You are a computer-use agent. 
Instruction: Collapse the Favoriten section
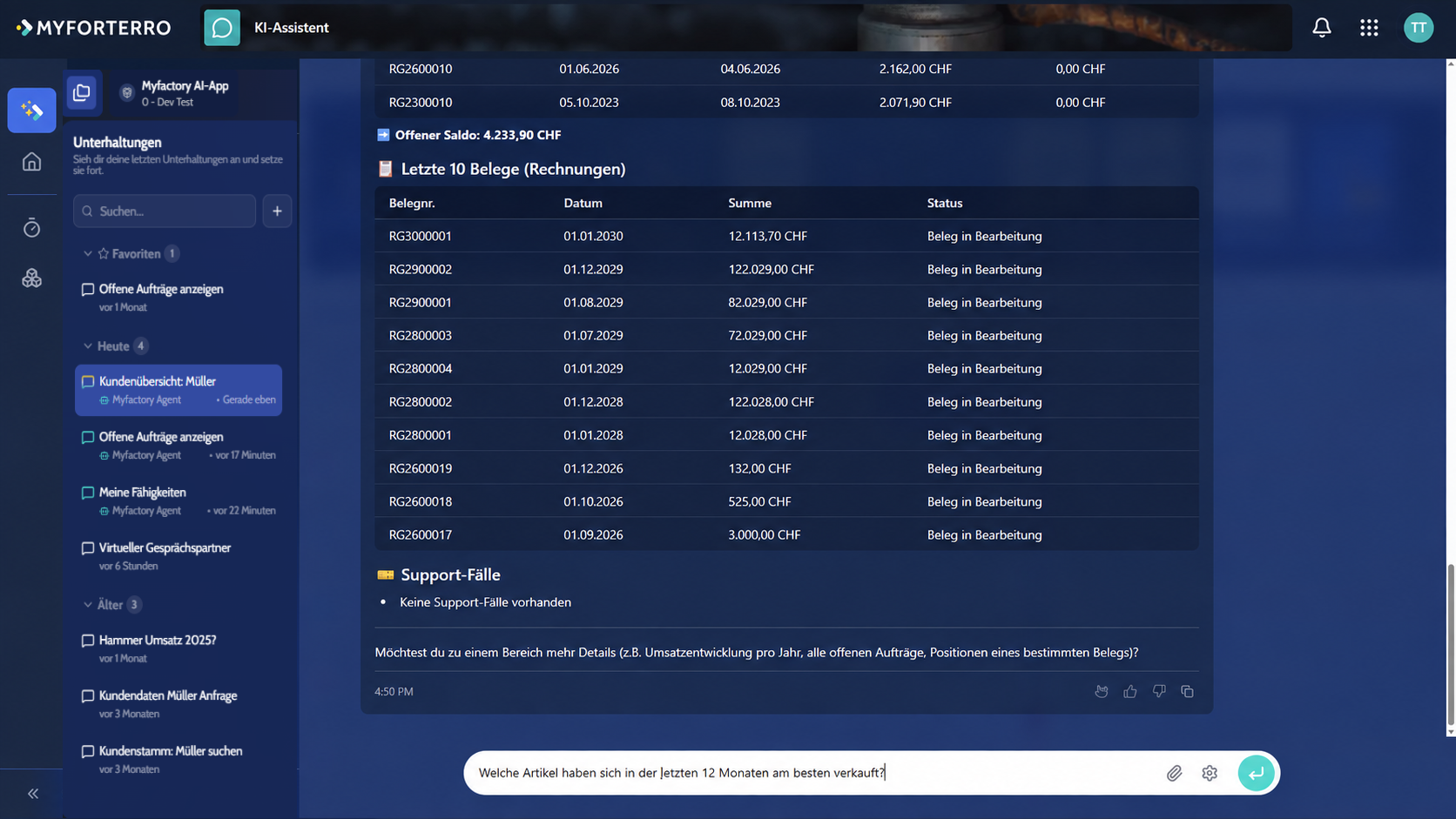click(x=88, y=254)
